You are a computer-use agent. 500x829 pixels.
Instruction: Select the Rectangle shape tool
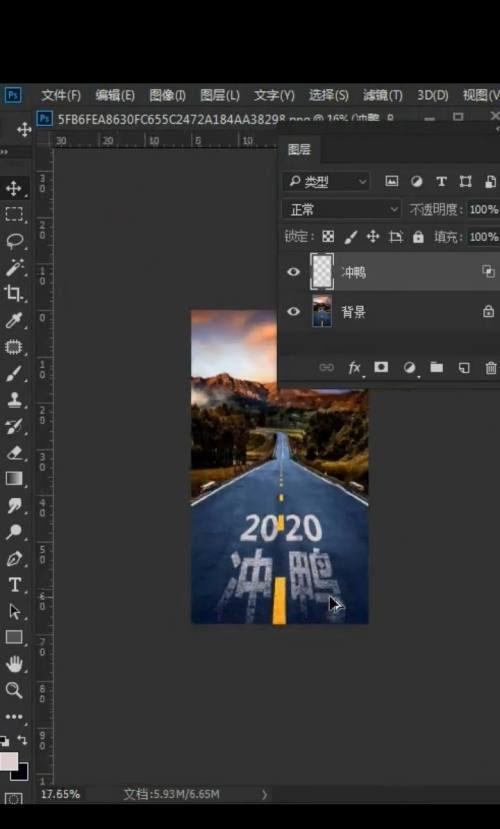coord(14,637)
